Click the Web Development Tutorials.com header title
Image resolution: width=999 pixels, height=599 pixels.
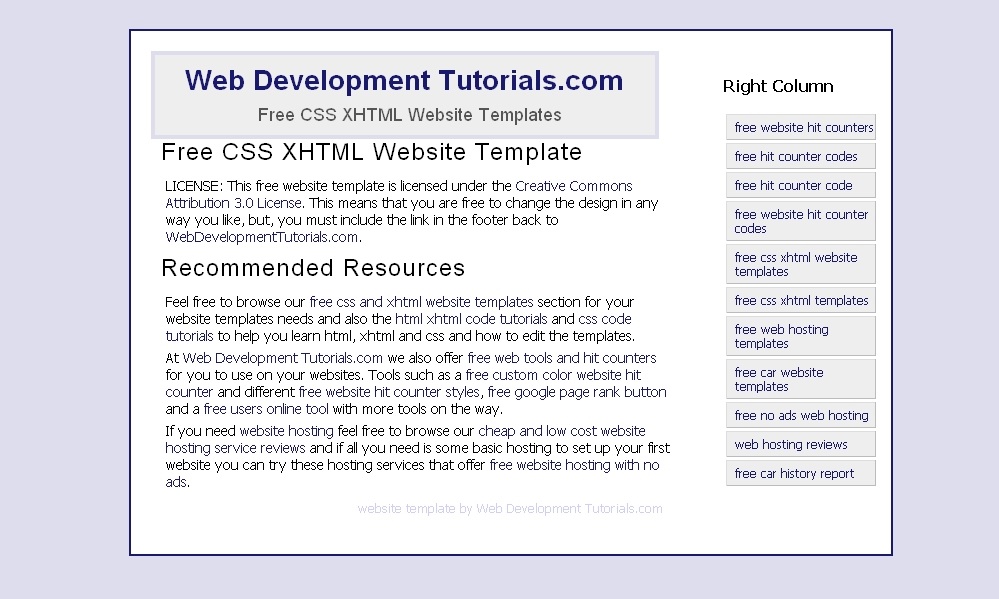tap(404, 80)
